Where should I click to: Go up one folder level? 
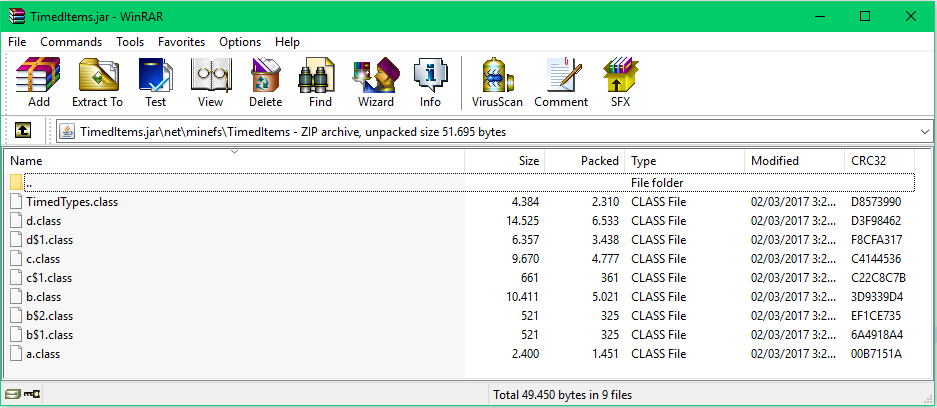point(23,130)
